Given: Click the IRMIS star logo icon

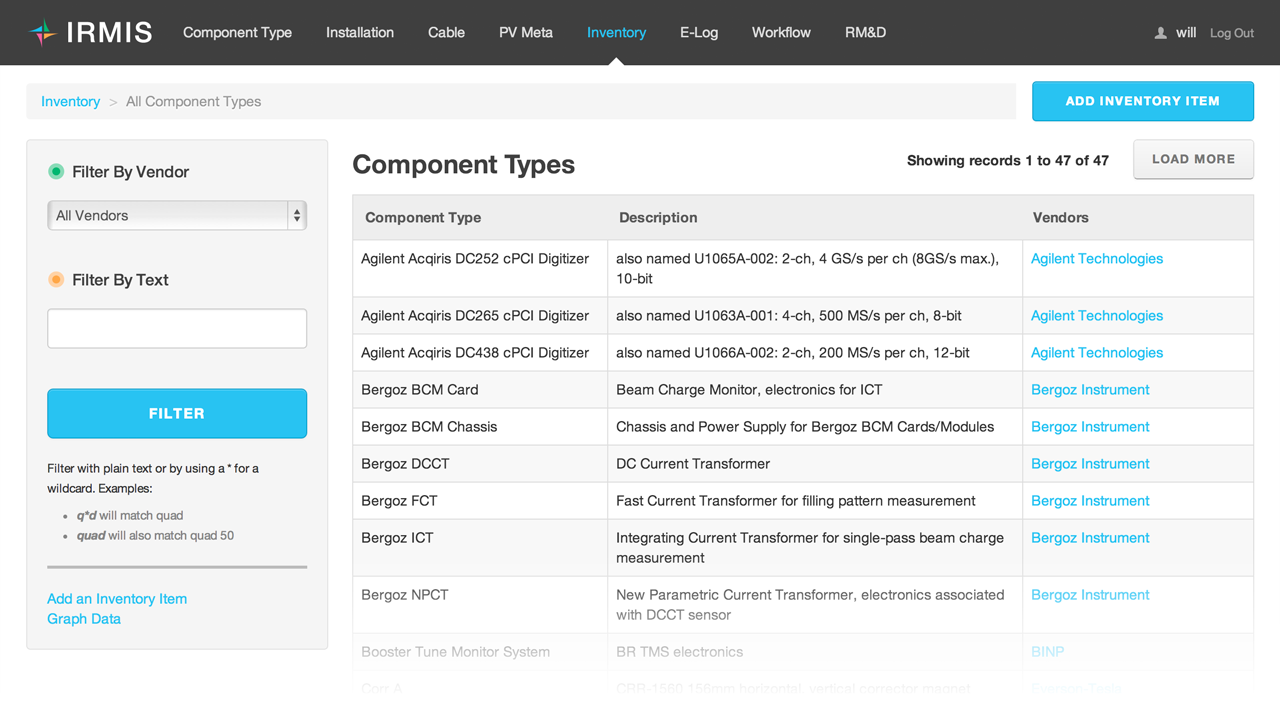Looking at the screenshot, I should (x=42, y=33).
